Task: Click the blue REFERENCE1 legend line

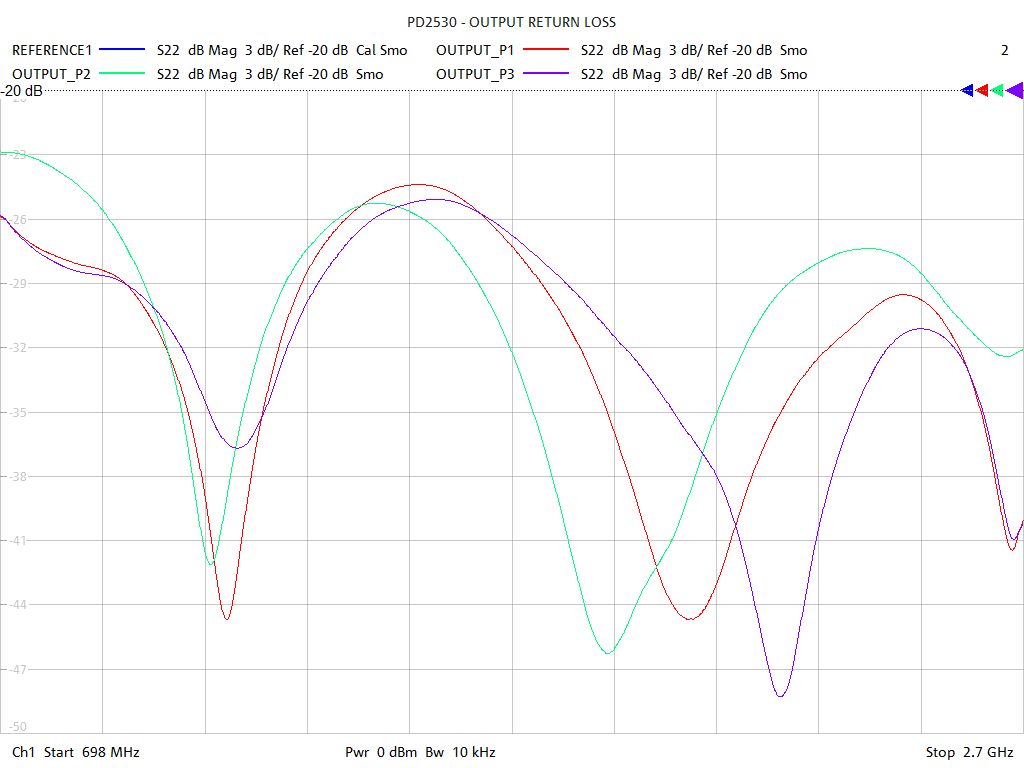Action: (122, 50)
